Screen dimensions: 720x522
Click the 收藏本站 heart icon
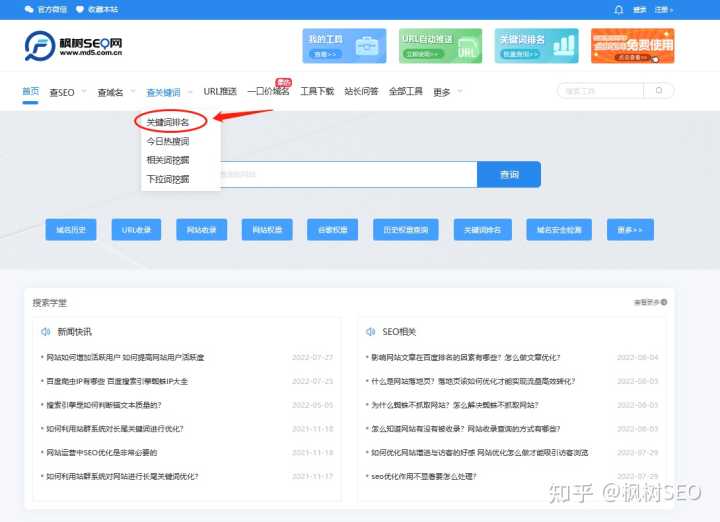(79, 9)
